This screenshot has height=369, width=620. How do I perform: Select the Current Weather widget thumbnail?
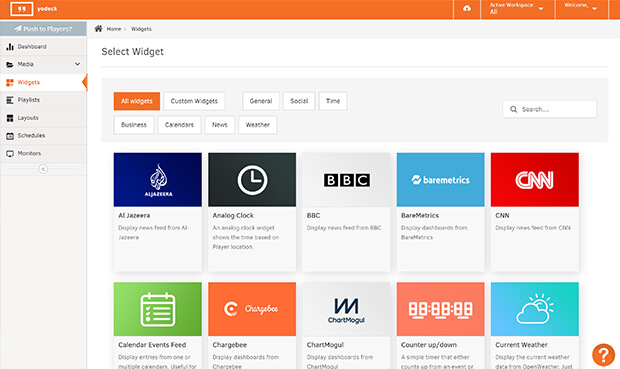[535, 309]
